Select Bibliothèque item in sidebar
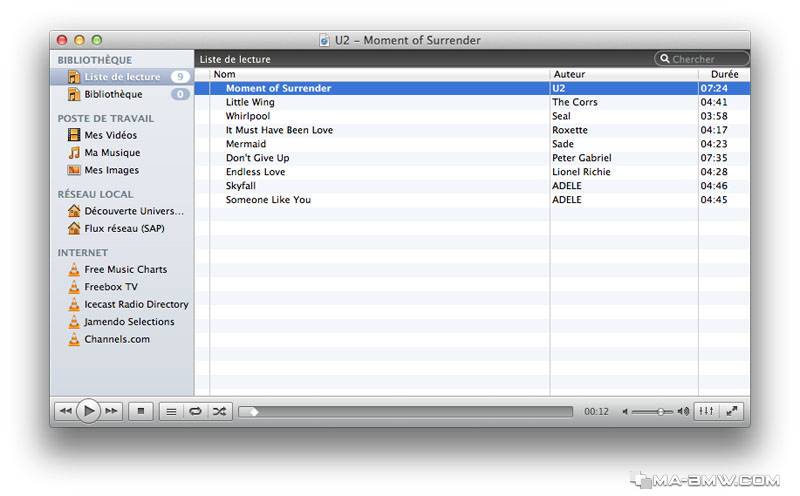The width and height of the screenshot is (800, 496). point(122,94)
